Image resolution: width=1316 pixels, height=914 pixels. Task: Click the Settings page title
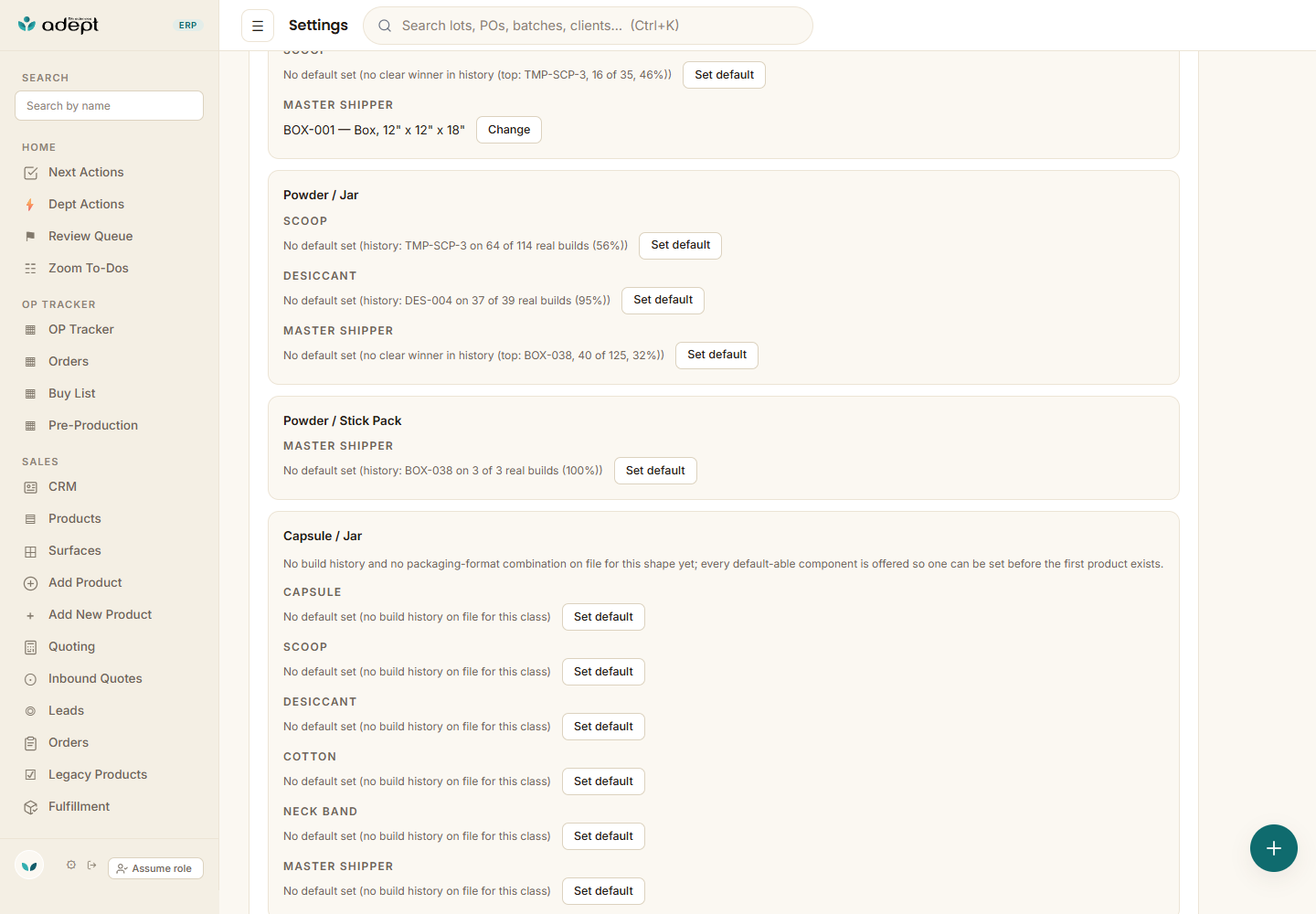tap(318, 26)
